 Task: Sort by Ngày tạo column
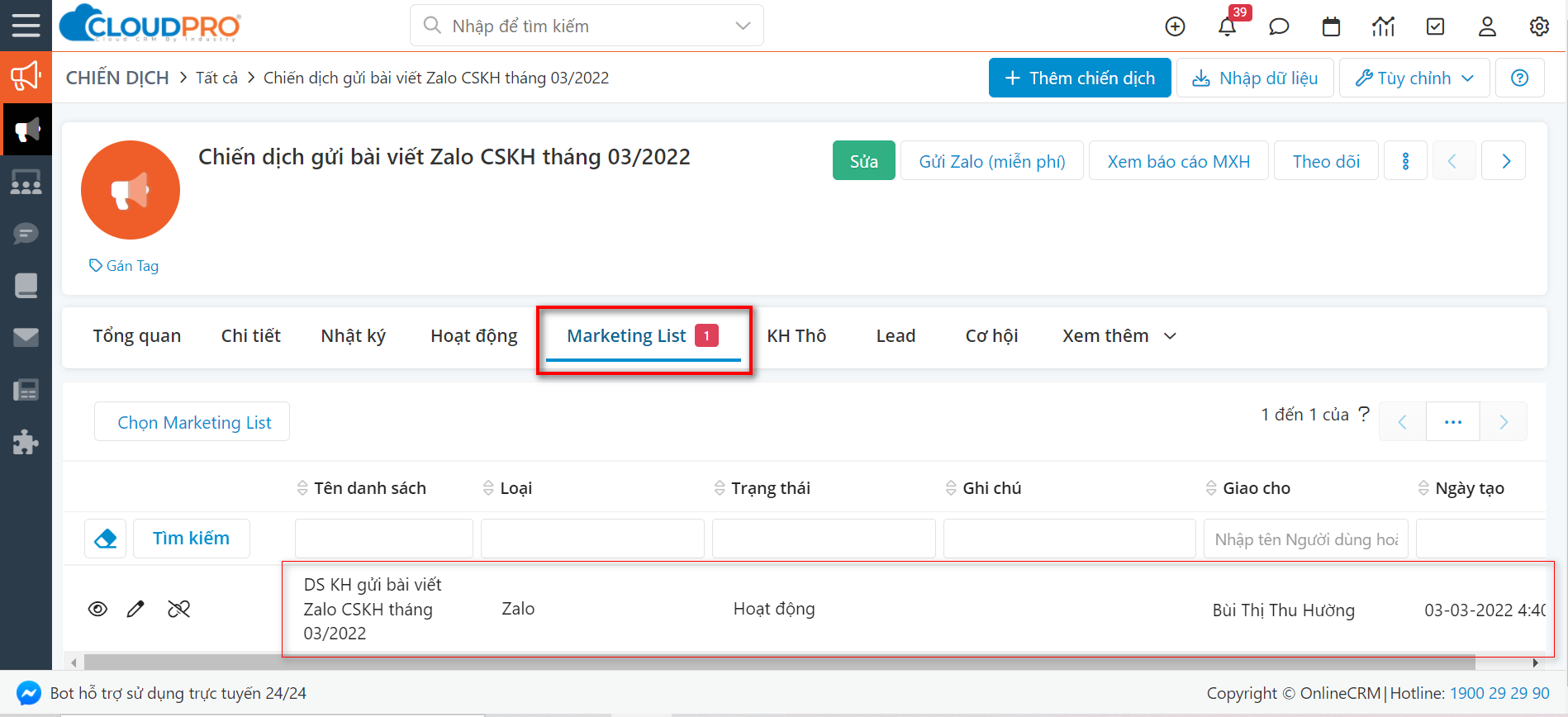click(1461, 488)
